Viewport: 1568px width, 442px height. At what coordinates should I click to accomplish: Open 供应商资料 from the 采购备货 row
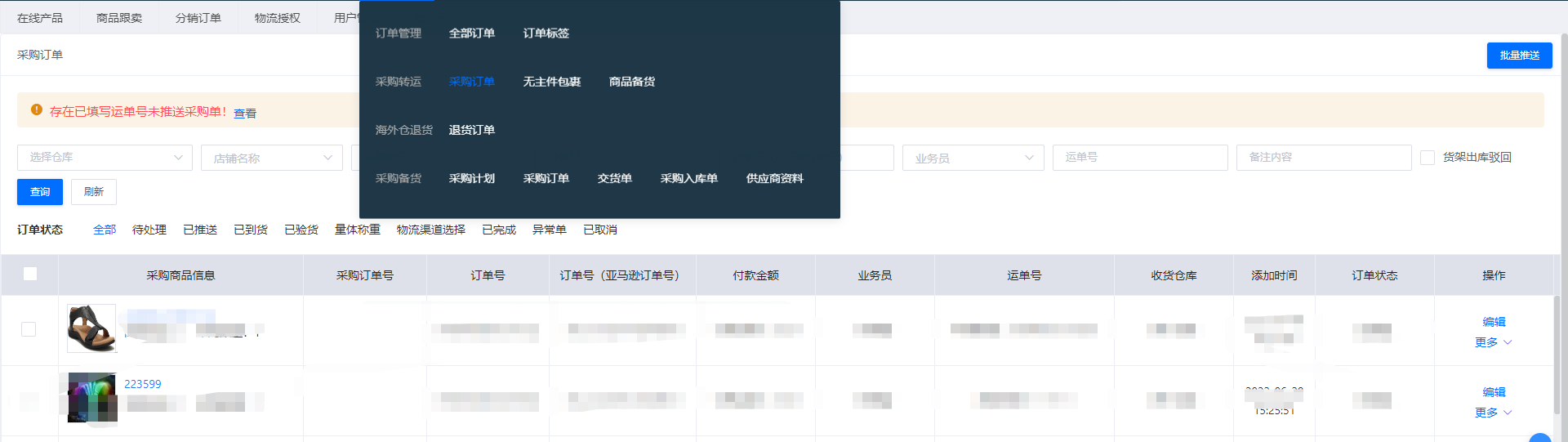pyautogui.click(x=774, y=178)
